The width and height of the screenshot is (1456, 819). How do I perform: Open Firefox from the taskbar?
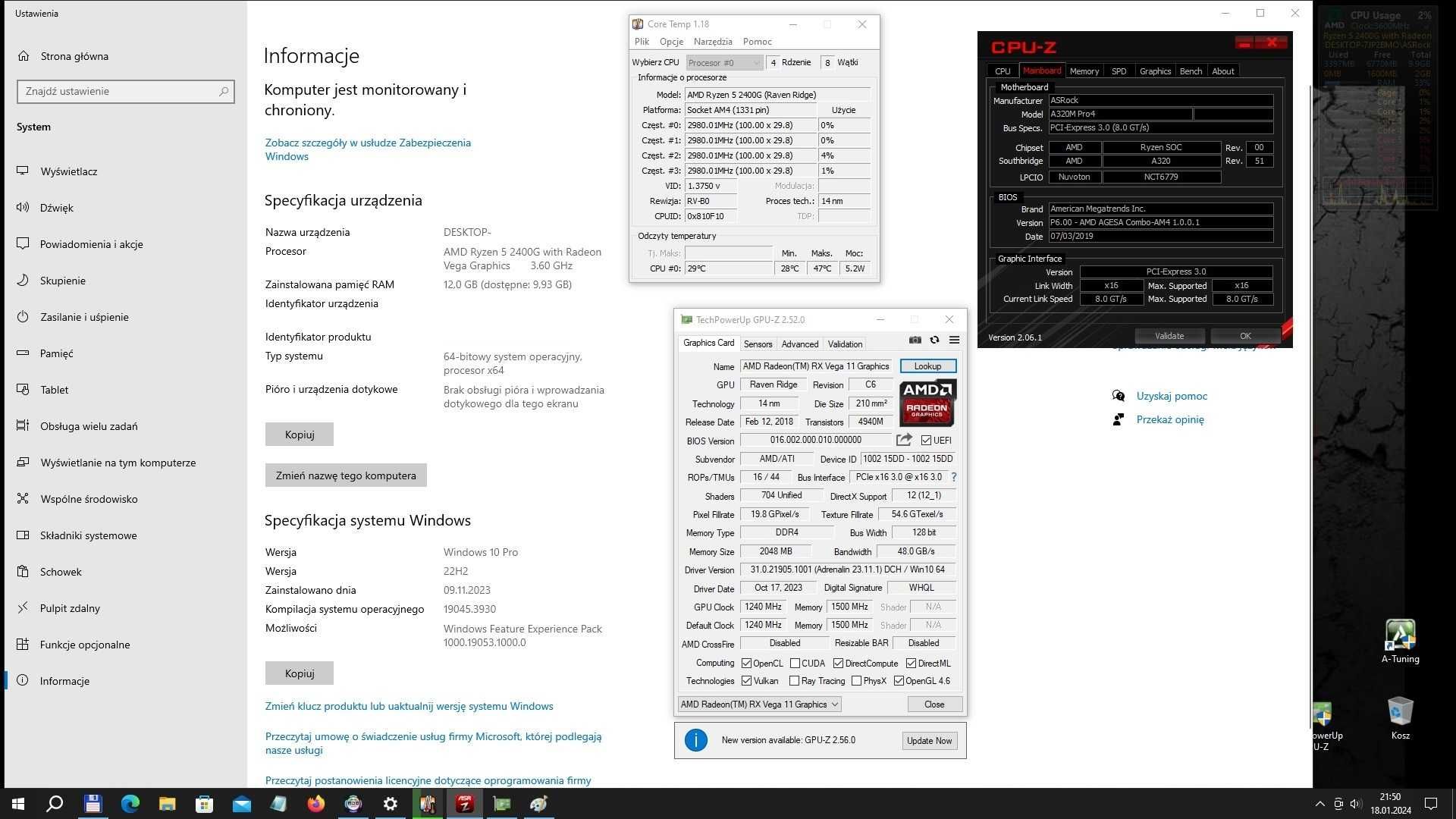pos(316,804)
